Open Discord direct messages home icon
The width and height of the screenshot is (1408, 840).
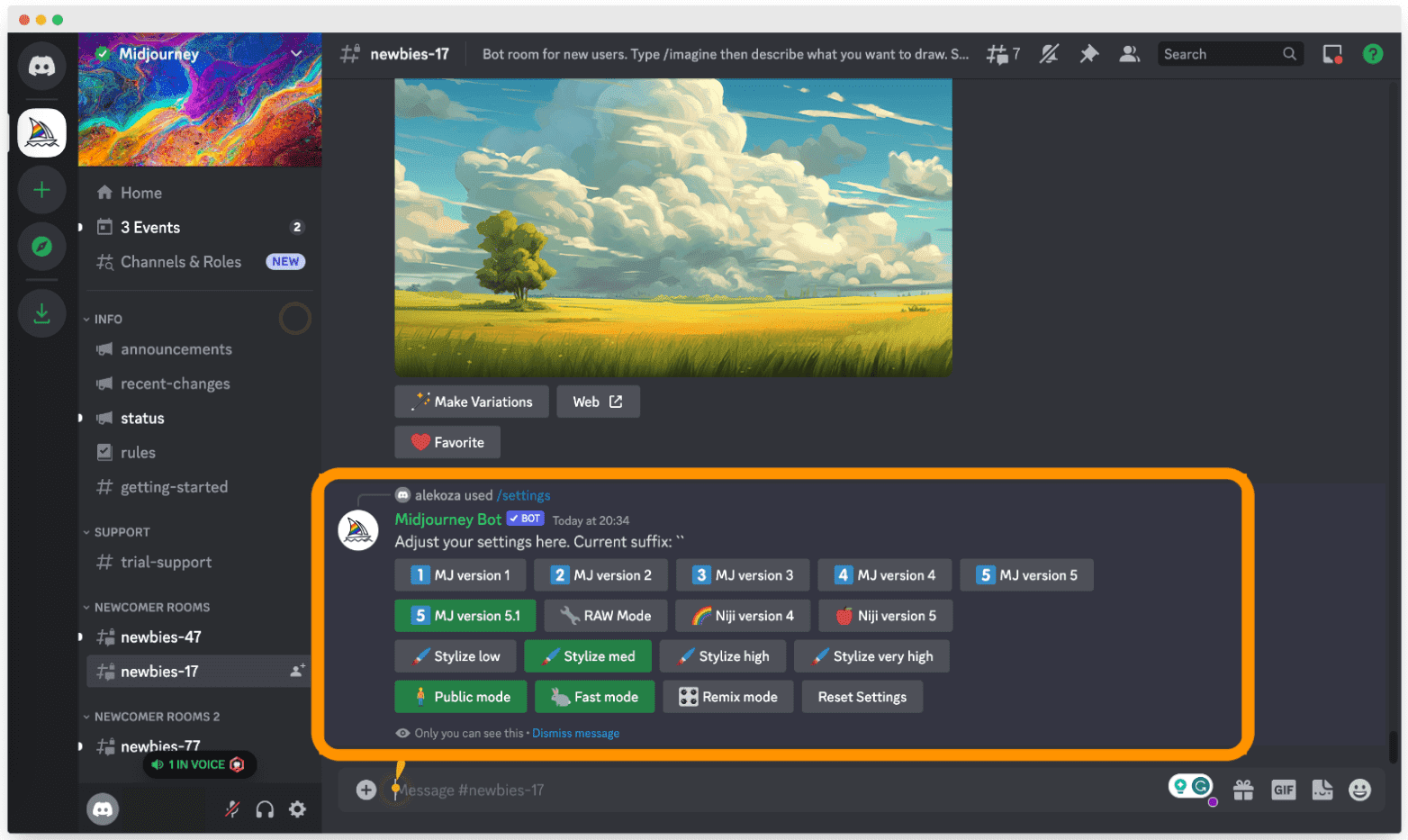pos(41,66)
